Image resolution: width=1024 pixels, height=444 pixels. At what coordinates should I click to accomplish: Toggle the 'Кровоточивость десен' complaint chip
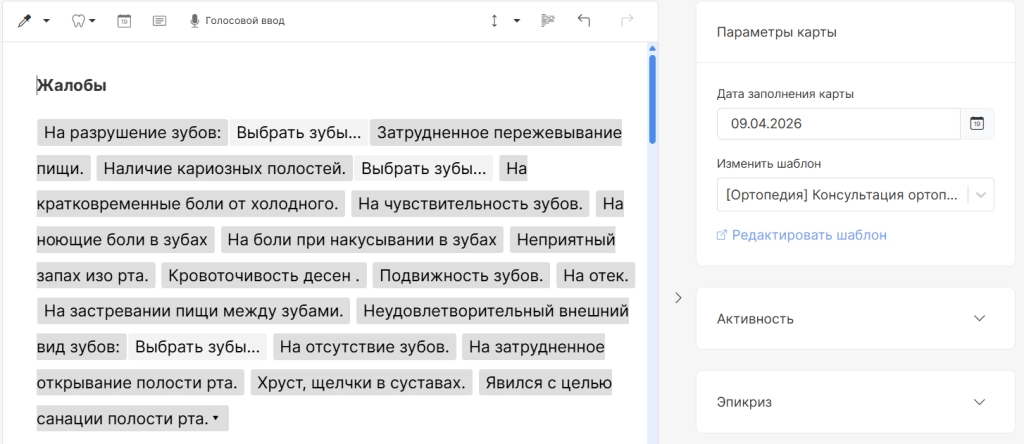[x=263, y=275]
